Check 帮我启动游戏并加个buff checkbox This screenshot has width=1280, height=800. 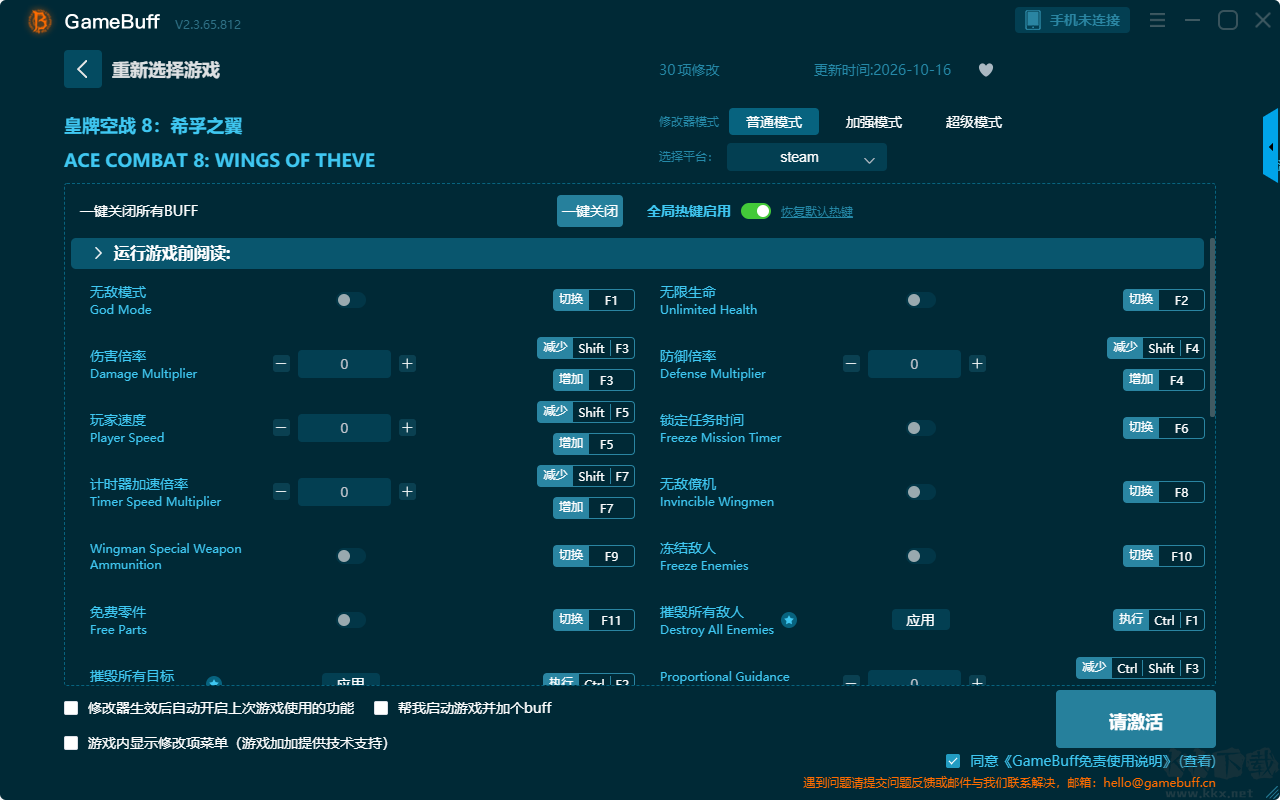(x=381, y=708)
